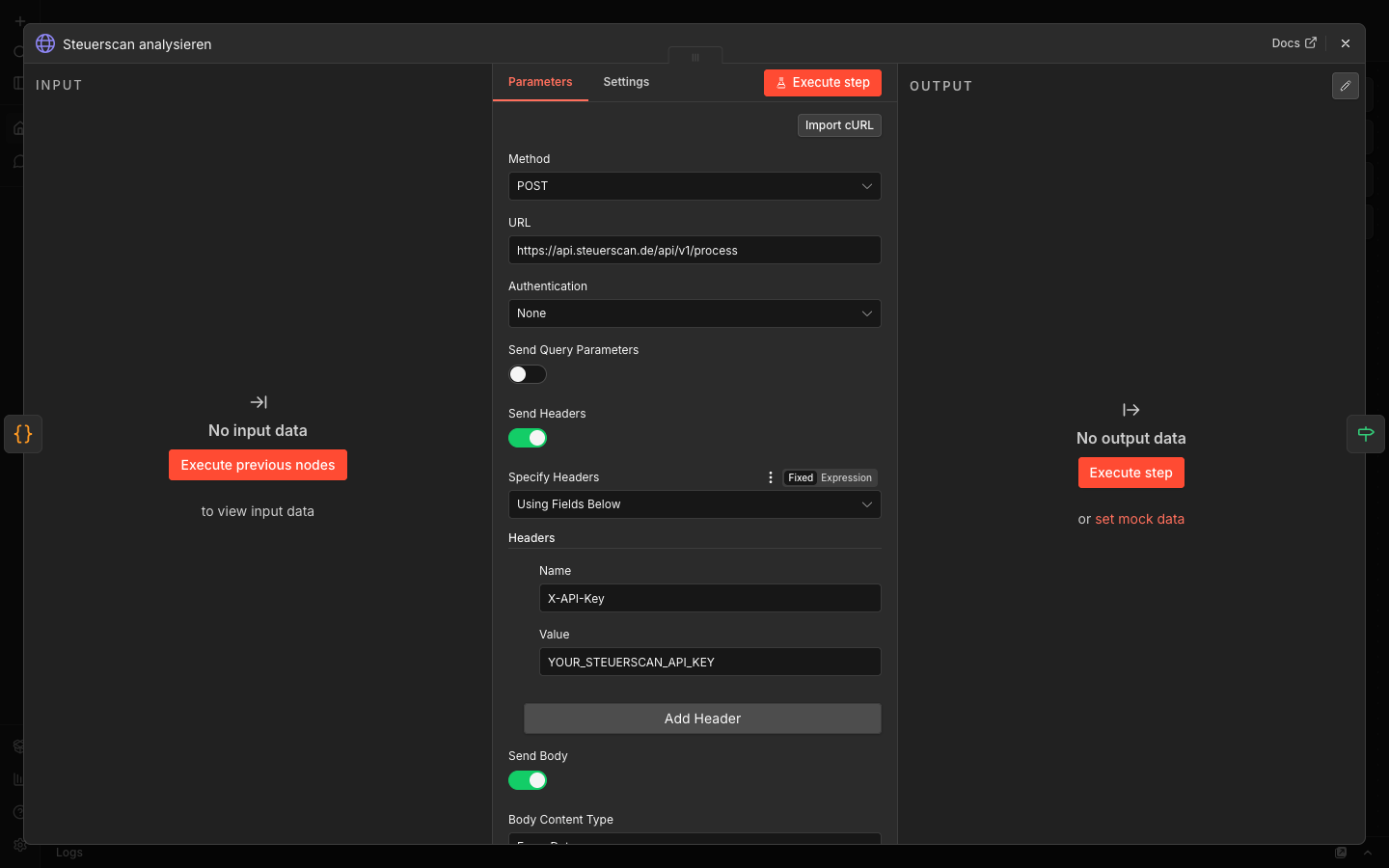Open the home icon in the left sidebar
This screenshot has width=1389, height=868.
pyautogui.click(x=18, y=127)
